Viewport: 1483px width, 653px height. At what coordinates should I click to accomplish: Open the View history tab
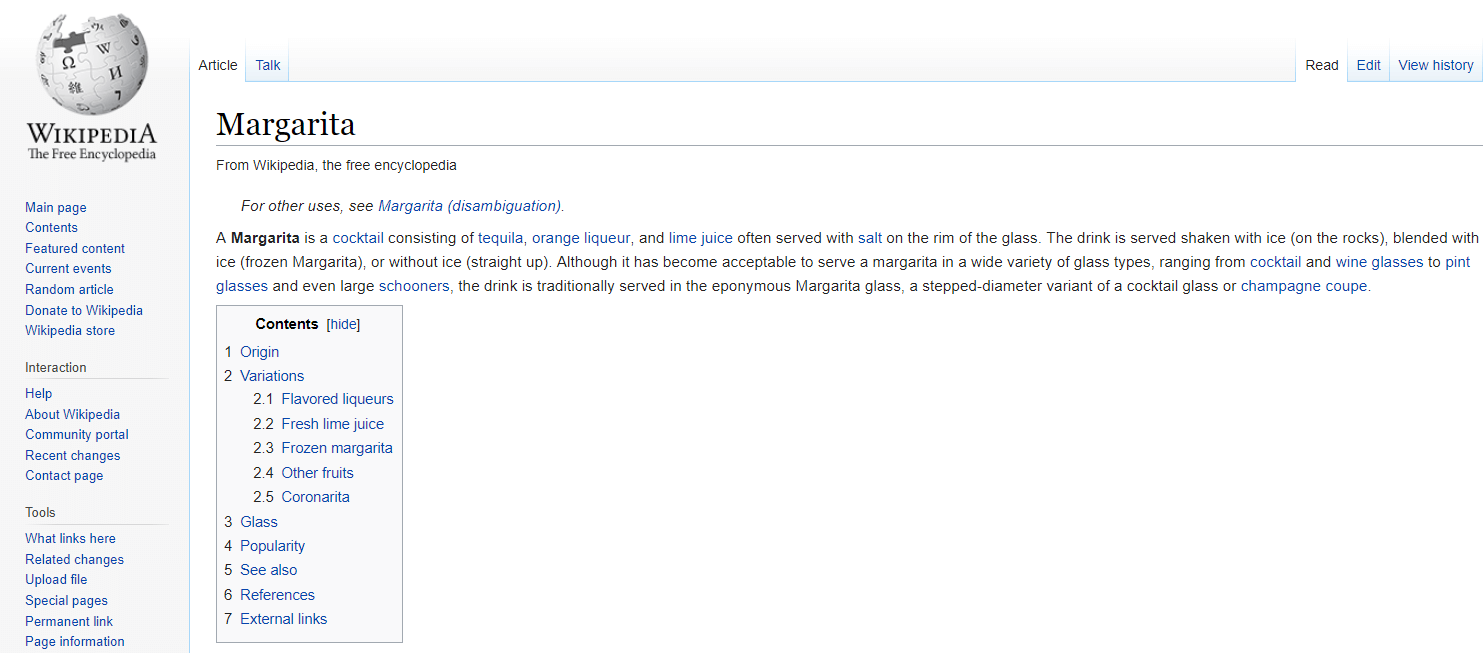pyautogui.click(x=1435, y=65)
